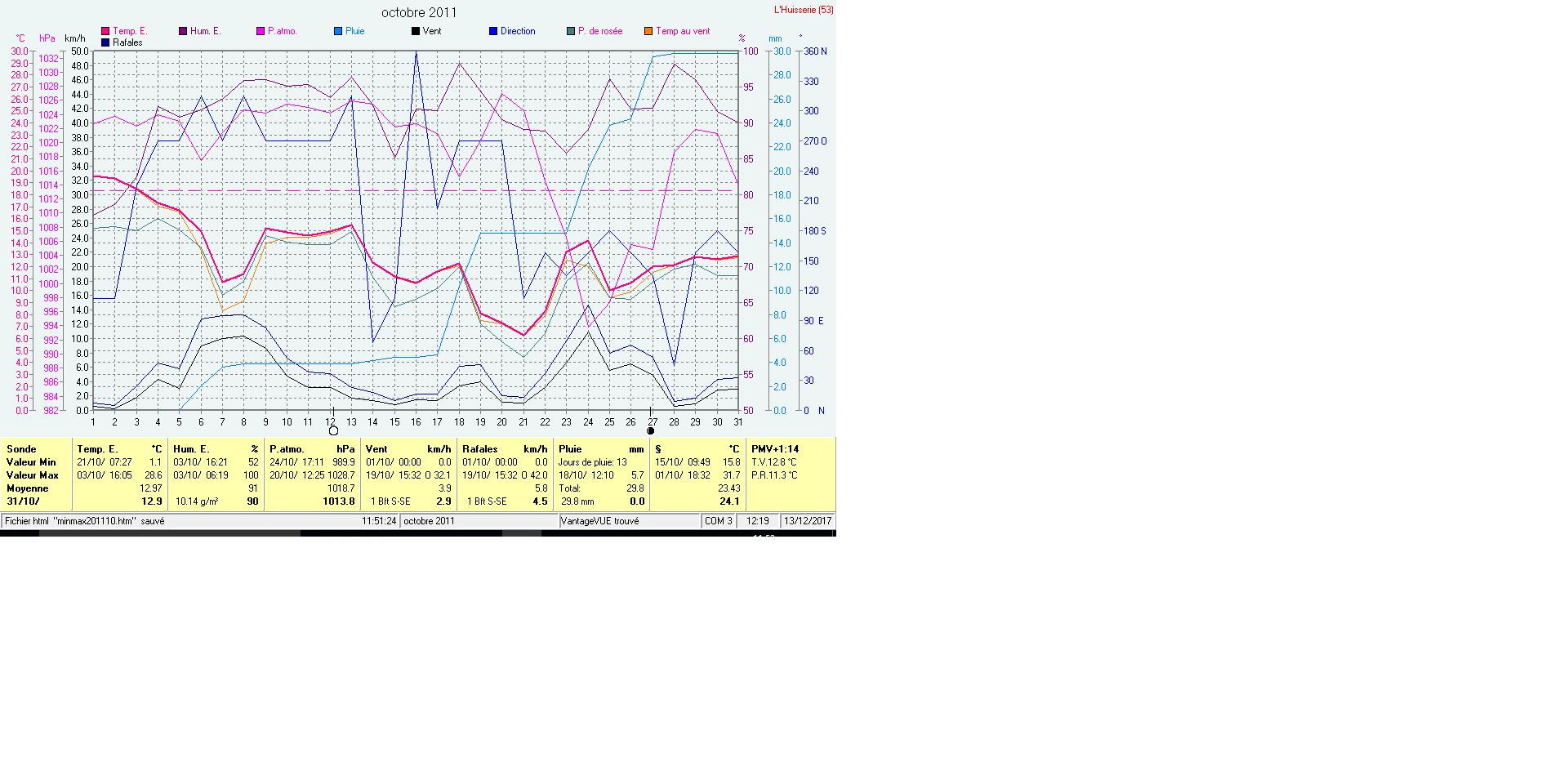
Task: Click the dark blue Rafales legend swatch
Action: pyautogui.click(x=105, y=42)
